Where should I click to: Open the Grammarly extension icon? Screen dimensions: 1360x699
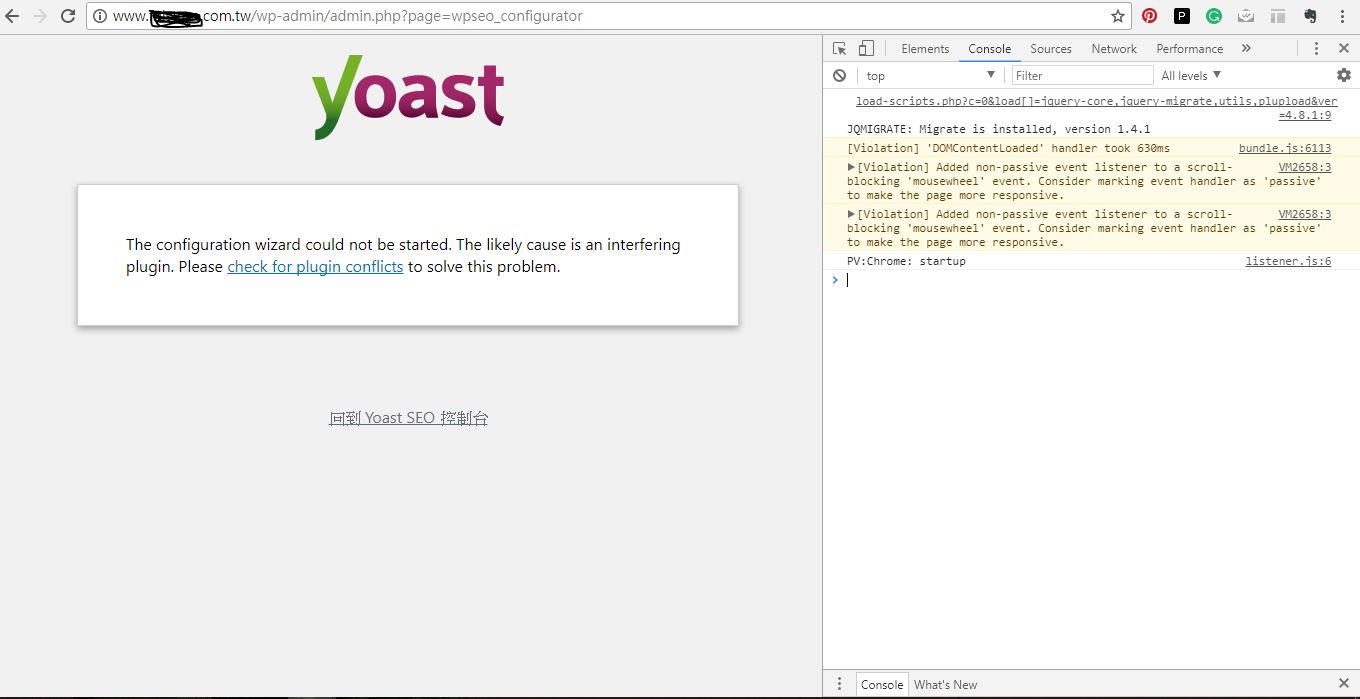coord(1214,16)
